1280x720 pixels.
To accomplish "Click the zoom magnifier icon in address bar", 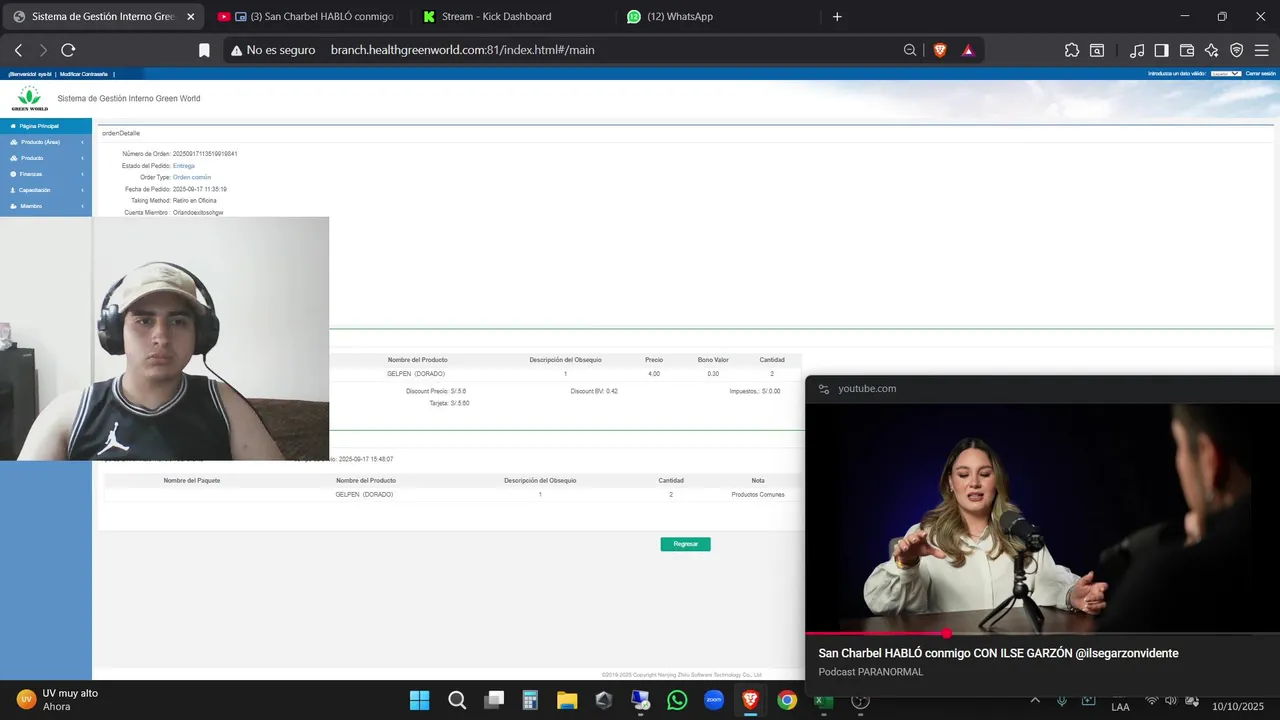I will pos(910,50).
